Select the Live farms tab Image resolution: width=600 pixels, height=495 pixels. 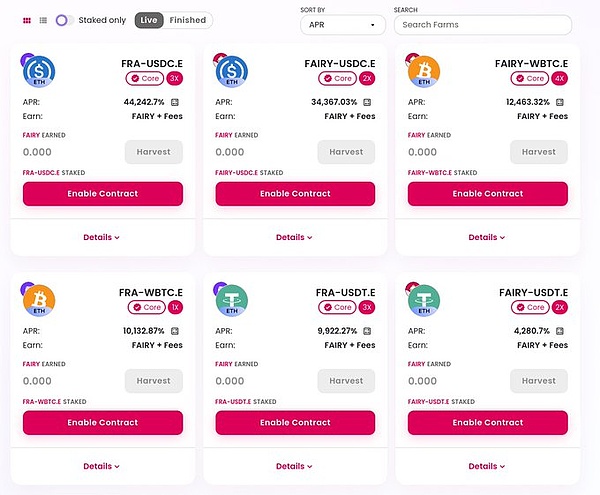click(x=149, y=20)
